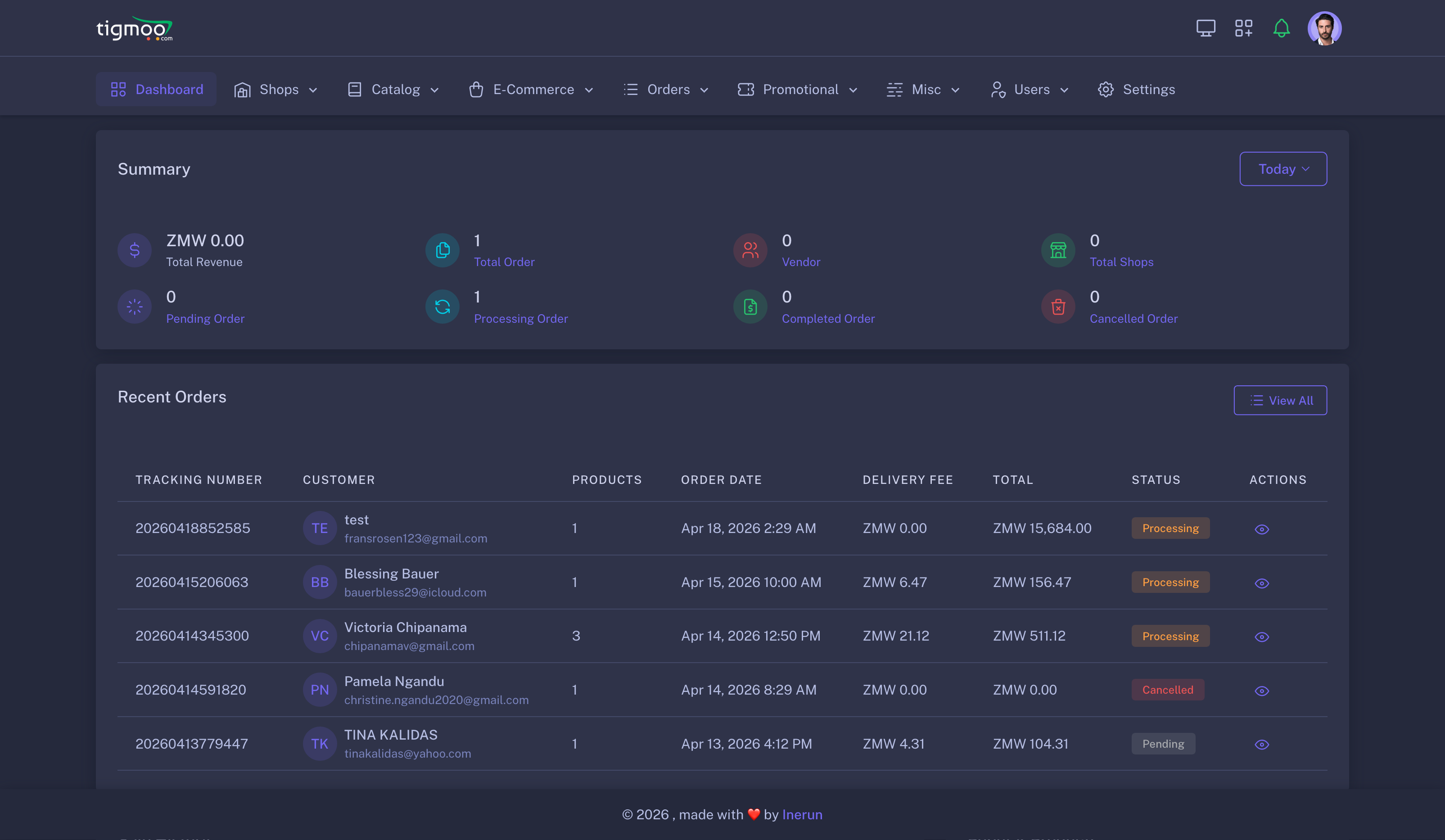View Pamela Ngandu's order via eye icon
1445x840 pixels.
pyautogui.click(x=1261, y=691)
